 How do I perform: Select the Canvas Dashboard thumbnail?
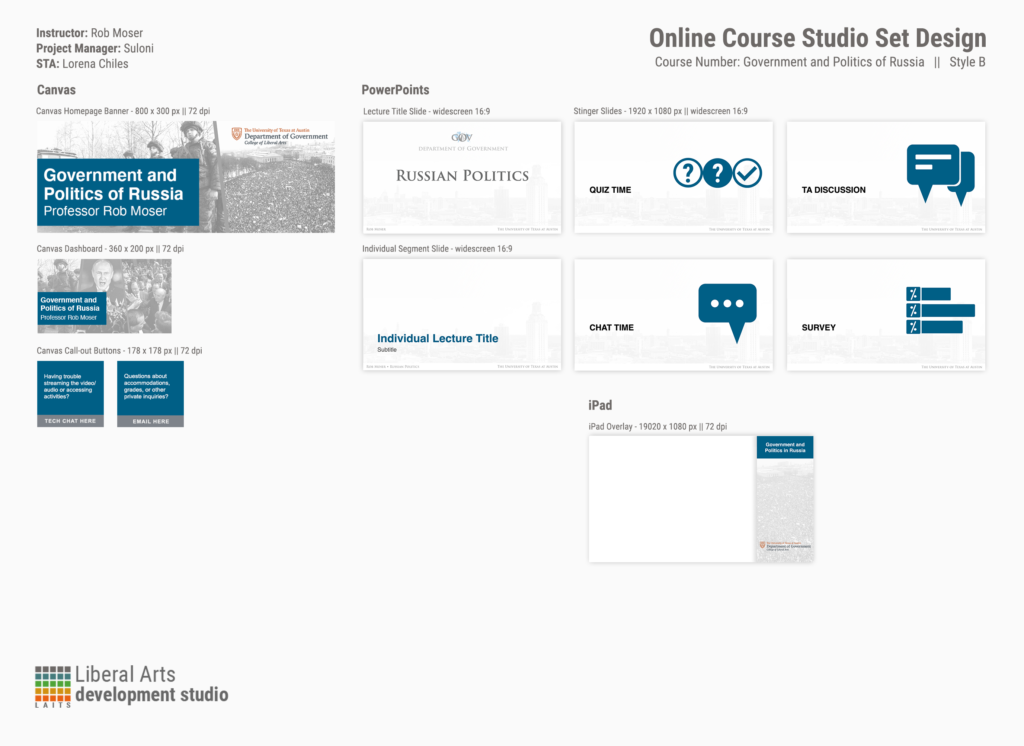coord(104,296)
